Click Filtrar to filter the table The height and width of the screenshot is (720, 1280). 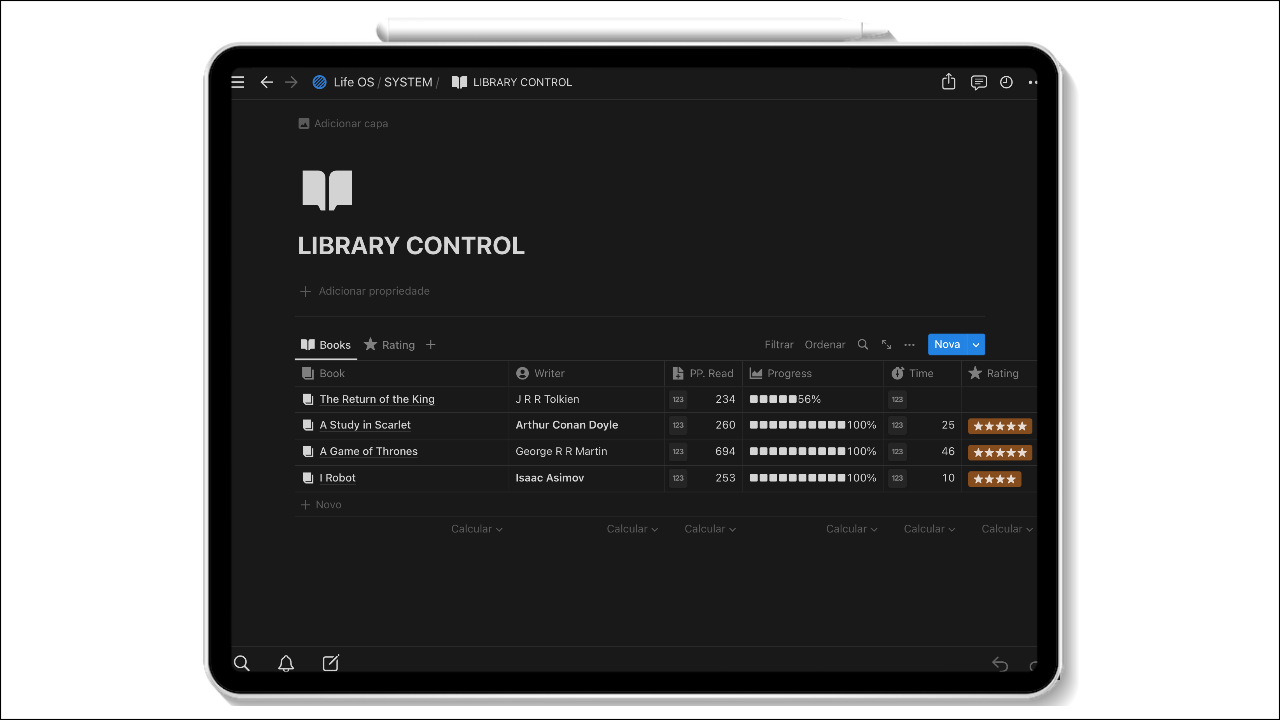[779, 345]
